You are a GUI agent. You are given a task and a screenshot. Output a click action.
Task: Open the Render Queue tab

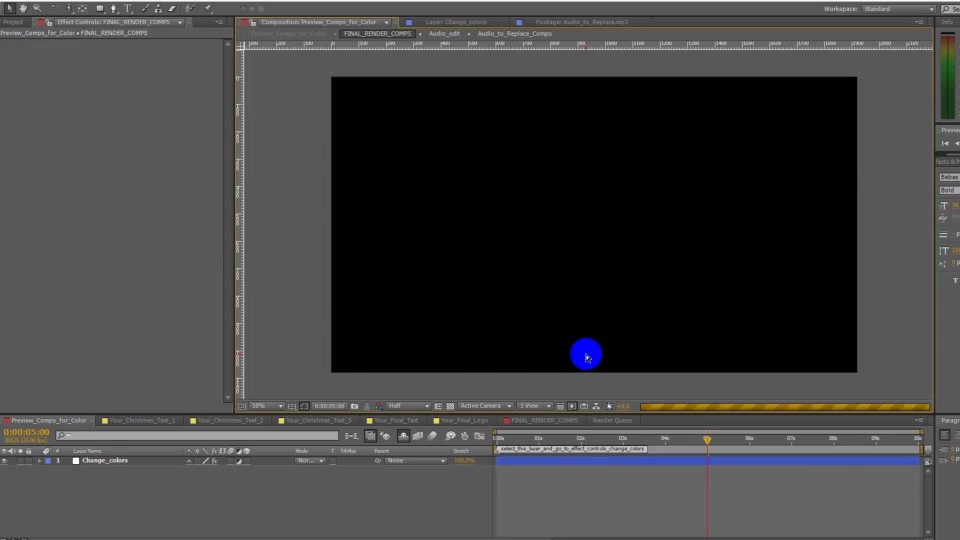[x=612, y=421]
